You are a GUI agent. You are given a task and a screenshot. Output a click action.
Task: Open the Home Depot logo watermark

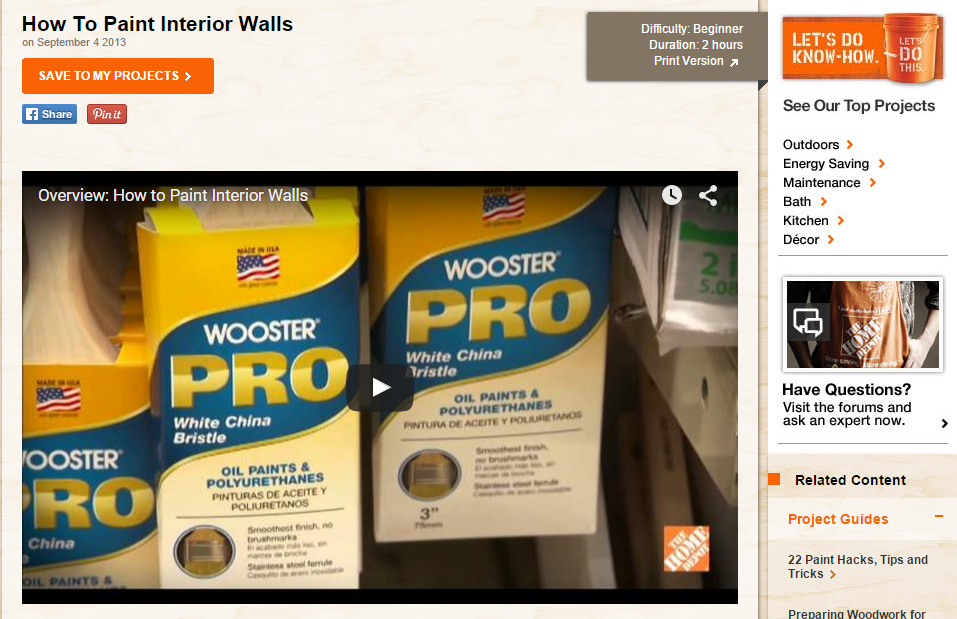coord(687,548)
